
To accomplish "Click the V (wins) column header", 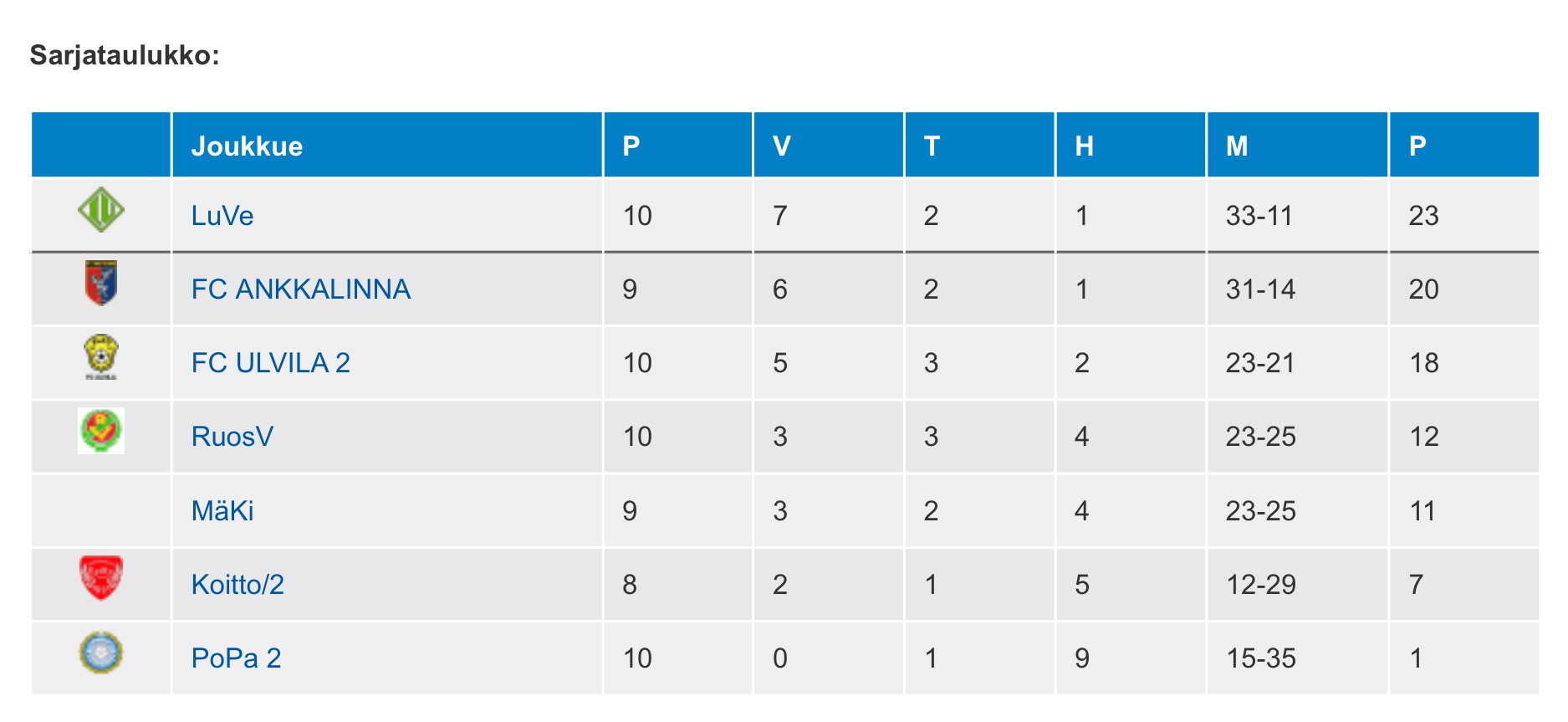I will [781, 146].
